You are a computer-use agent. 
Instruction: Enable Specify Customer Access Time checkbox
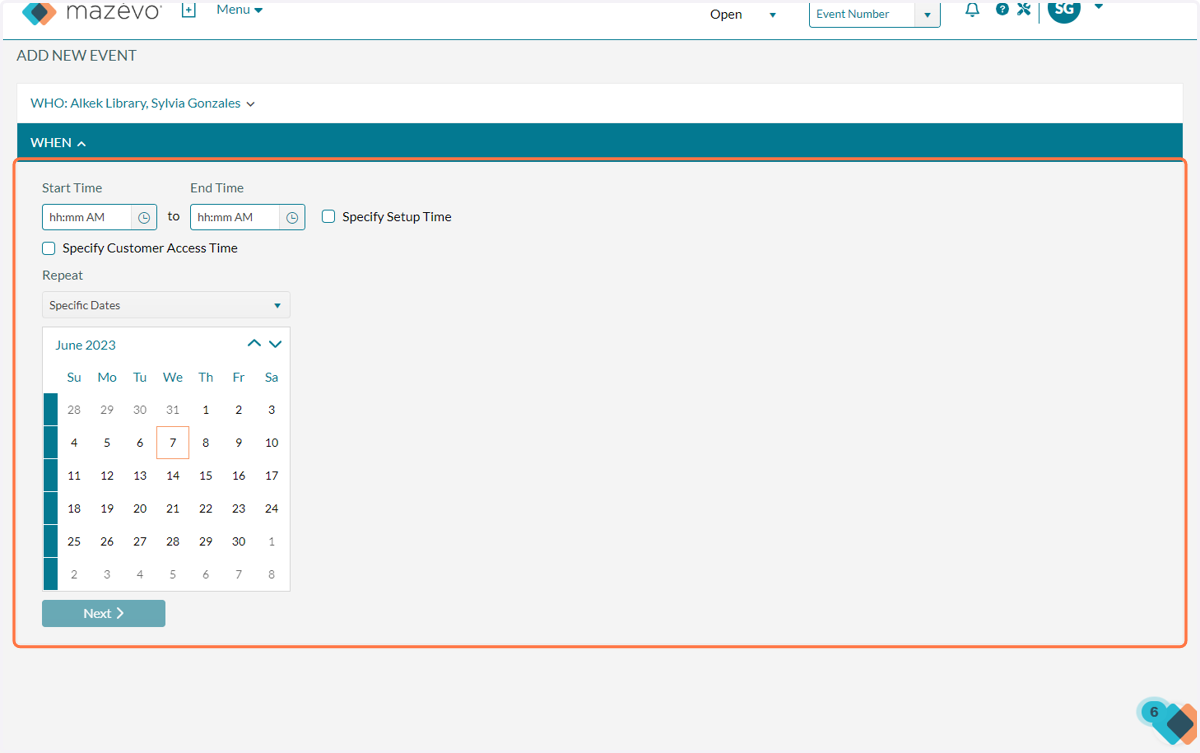point(48,248)
